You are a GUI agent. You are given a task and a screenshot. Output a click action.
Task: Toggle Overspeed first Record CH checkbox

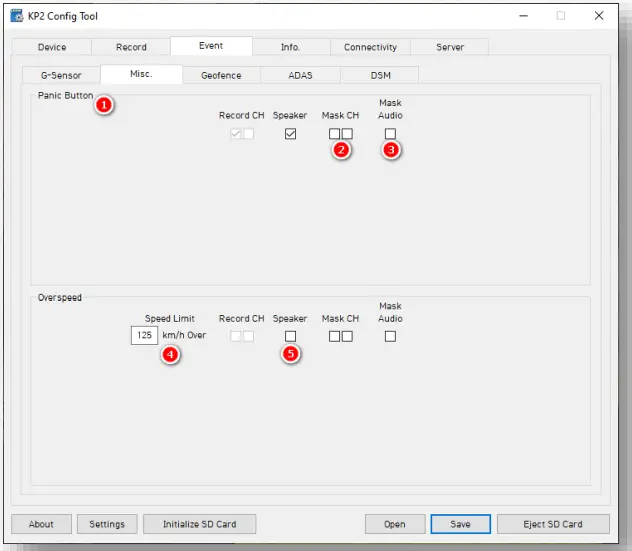point(236,336)
